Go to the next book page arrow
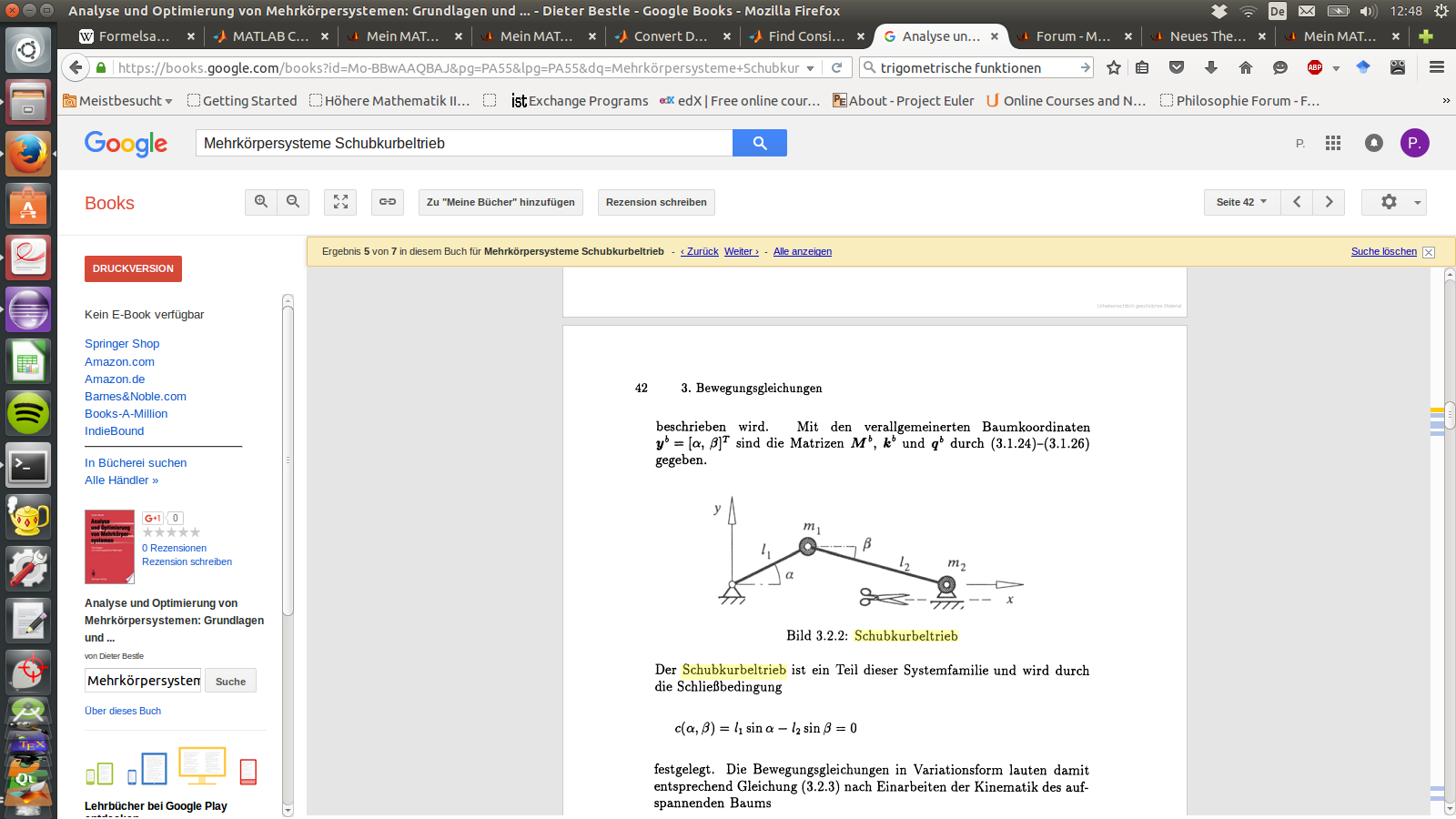Image resolution: width=1456 pixels, height=819 pixels. [1329, 202]
